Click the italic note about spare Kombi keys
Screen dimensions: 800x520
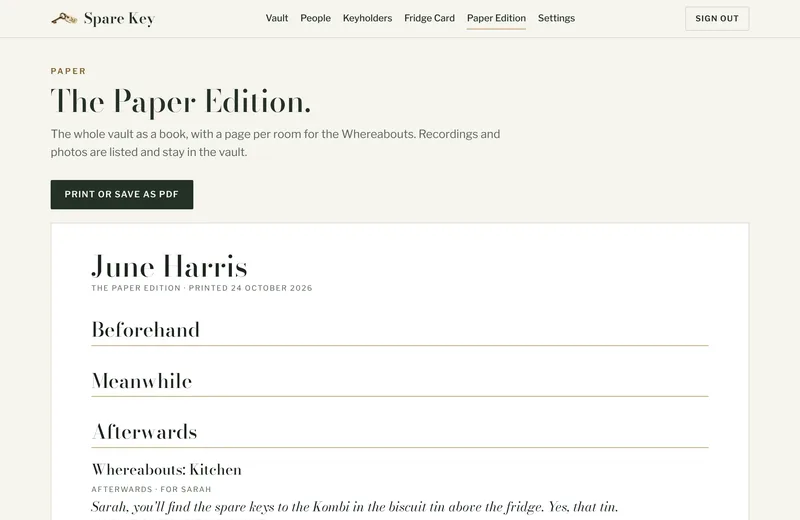tap(355, 507)
